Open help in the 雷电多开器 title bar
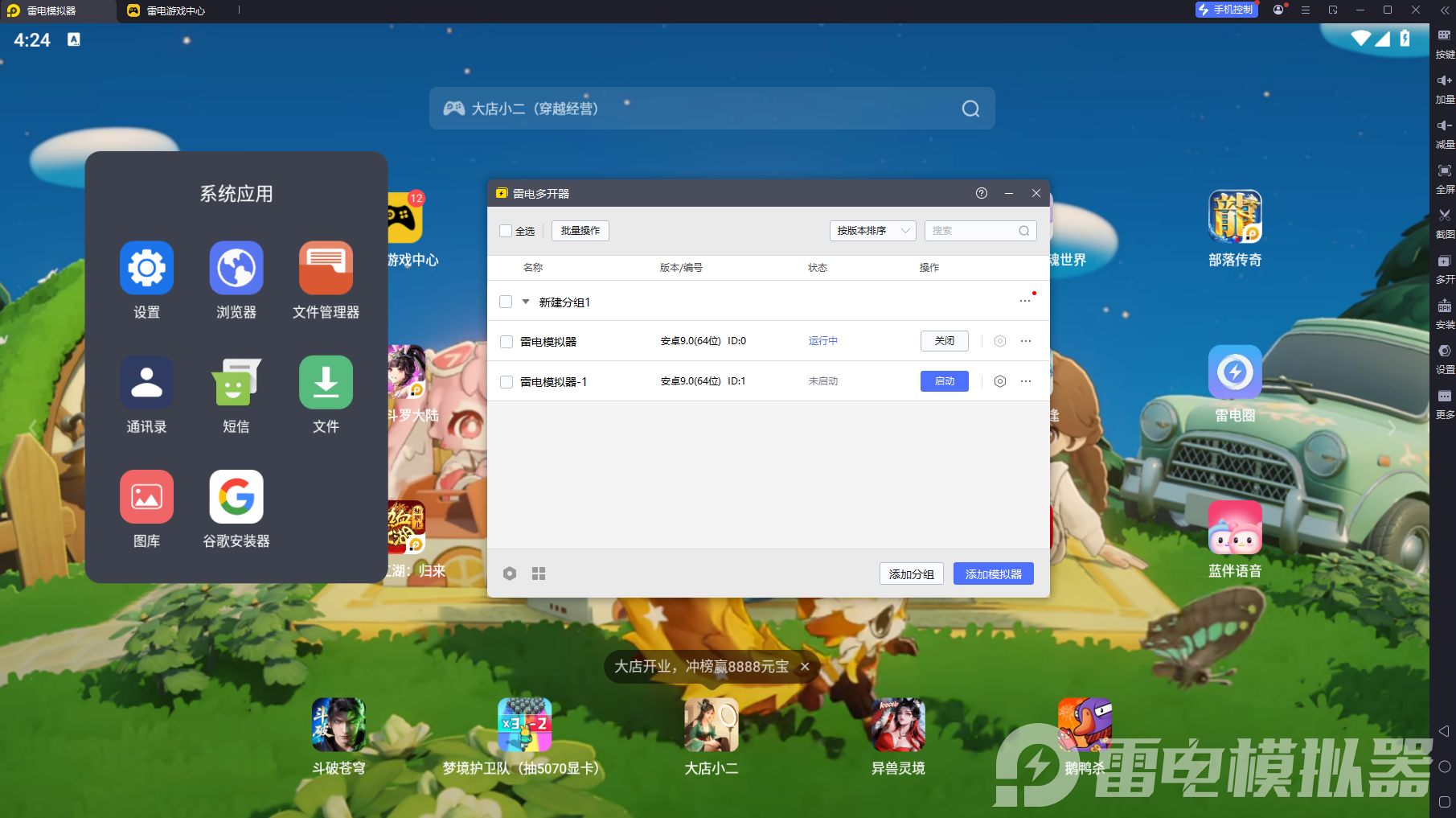Viewport: 1456px width, 818px height. point(982,193)
